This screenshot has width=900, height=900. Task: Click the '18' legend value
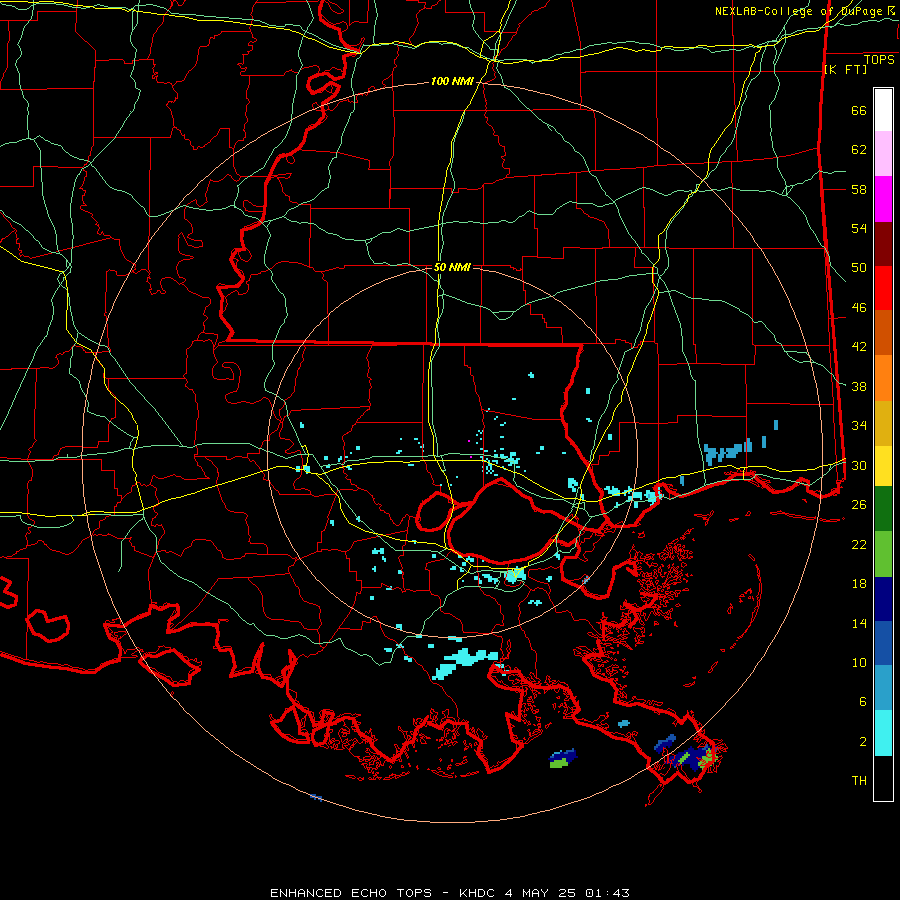pyautogui.click(x=859, y=584)
